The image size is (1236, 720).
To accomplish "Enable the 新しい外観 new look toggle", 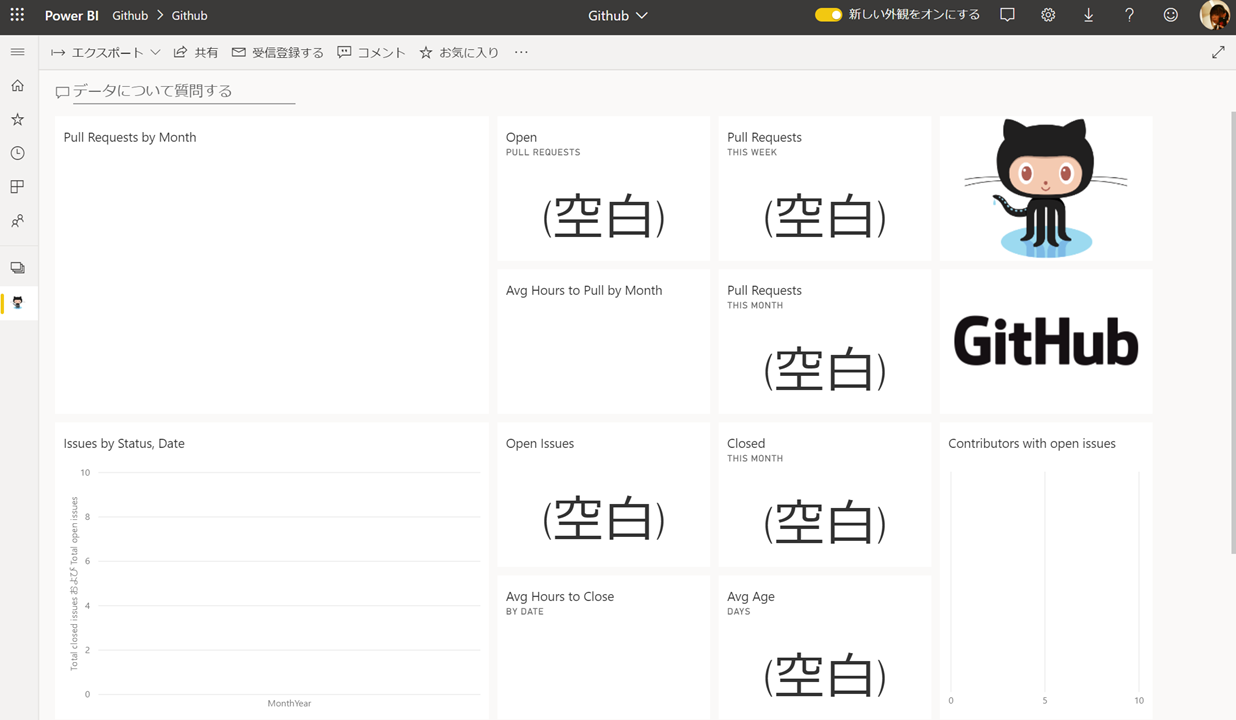I will click(829, 15).
